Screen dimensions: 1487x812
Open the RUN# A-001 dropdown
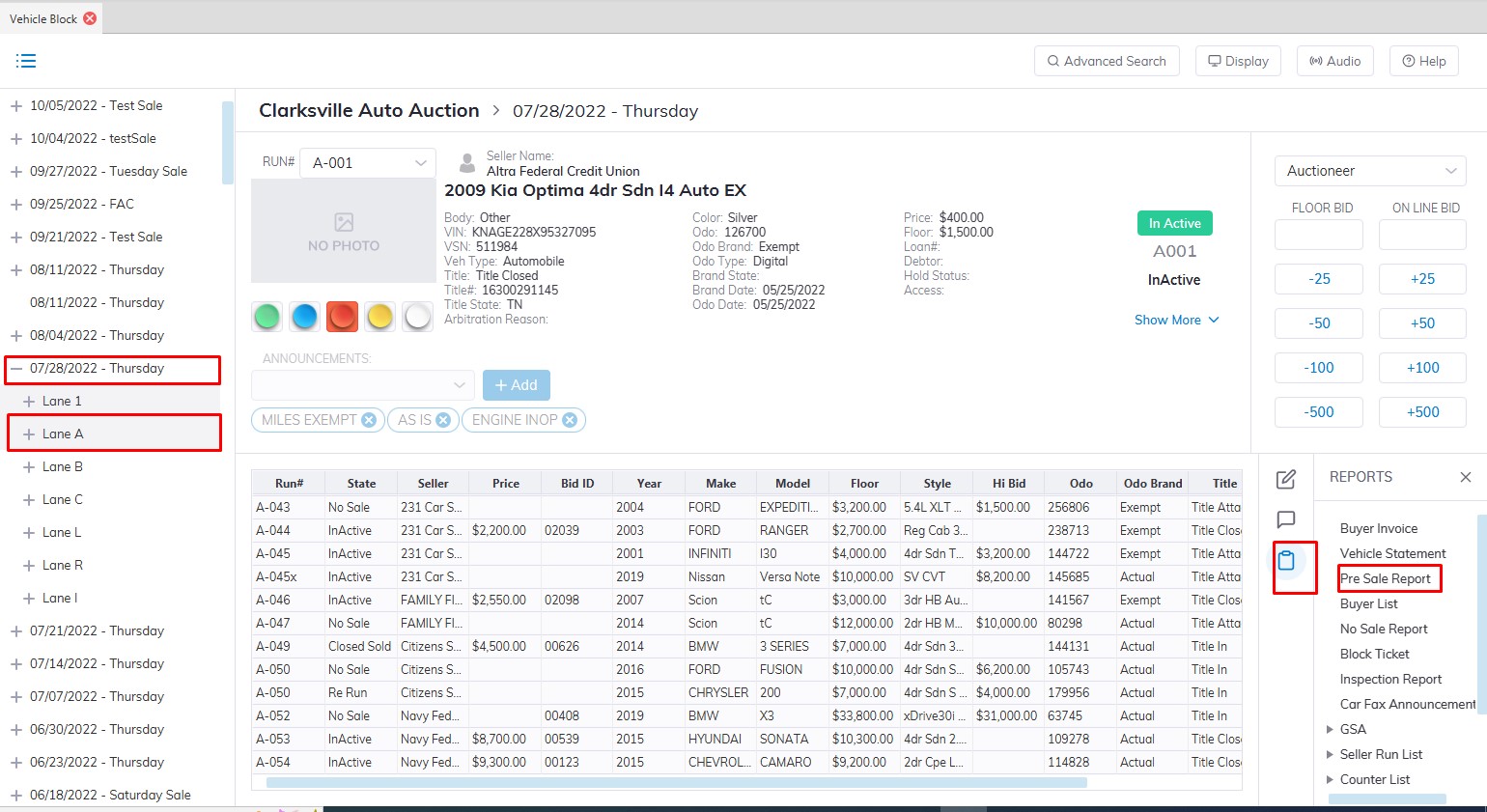coord(368,163)
